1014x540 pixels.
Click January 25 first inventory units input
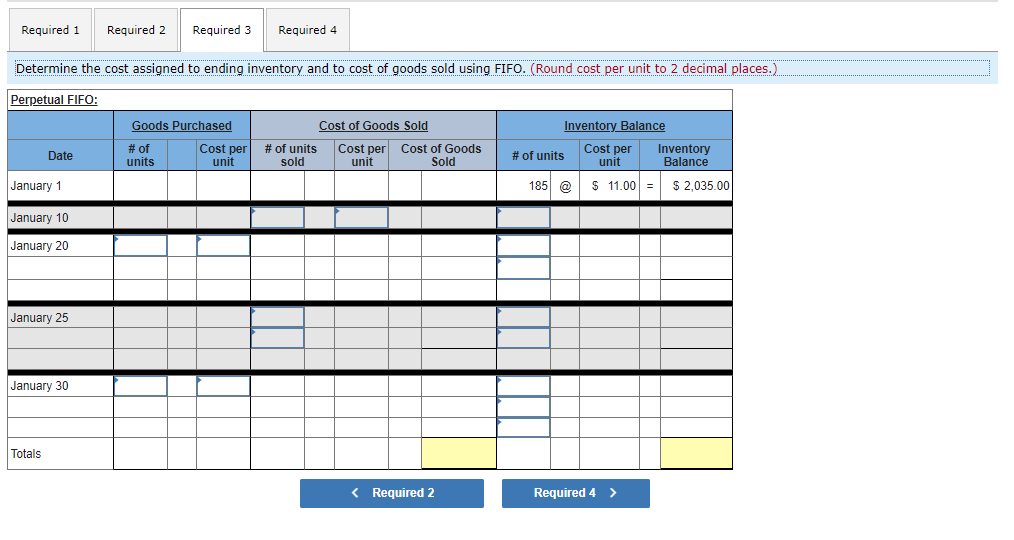coord(524,317)
